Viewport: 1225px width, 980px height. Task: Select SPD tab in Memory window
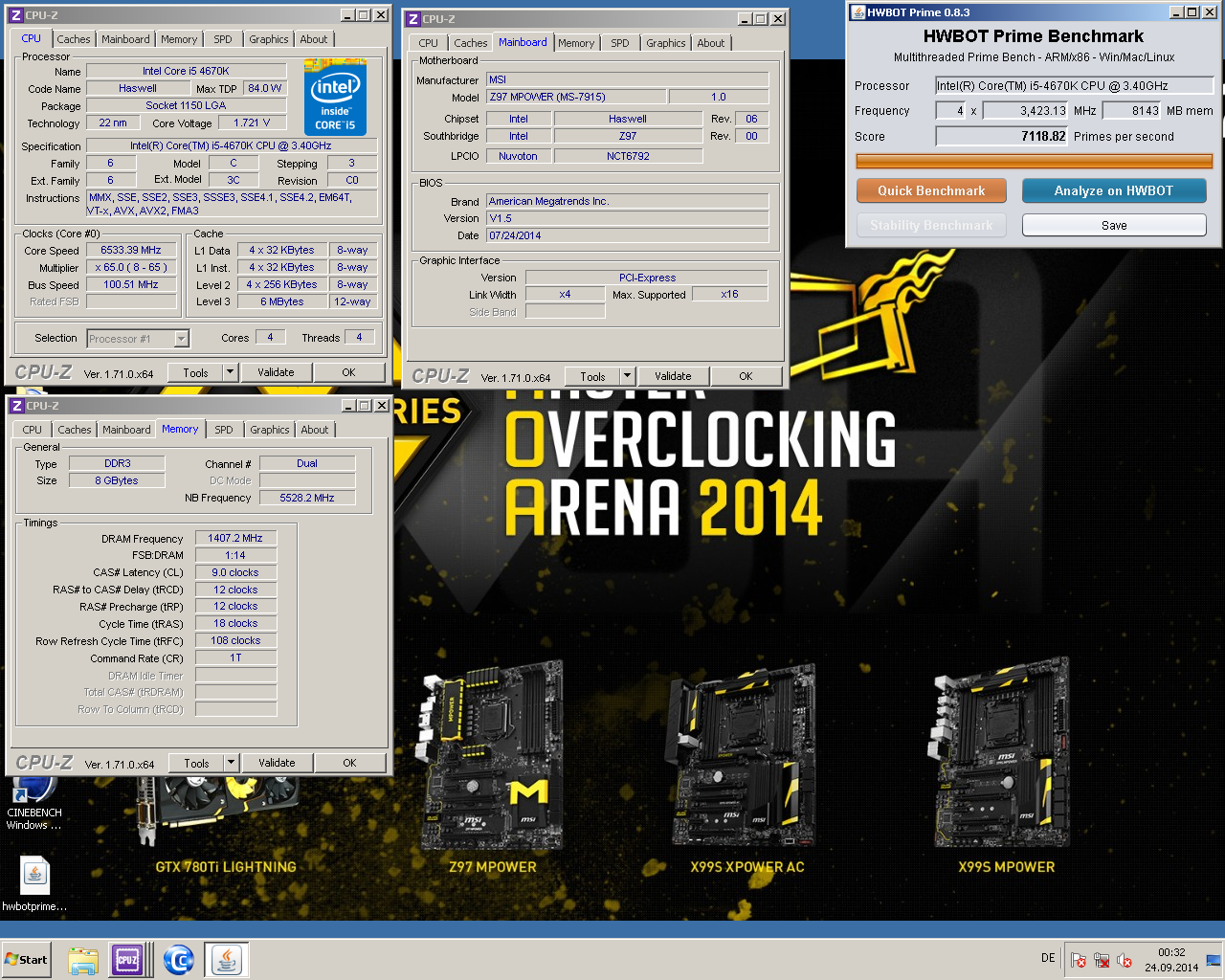224,430
